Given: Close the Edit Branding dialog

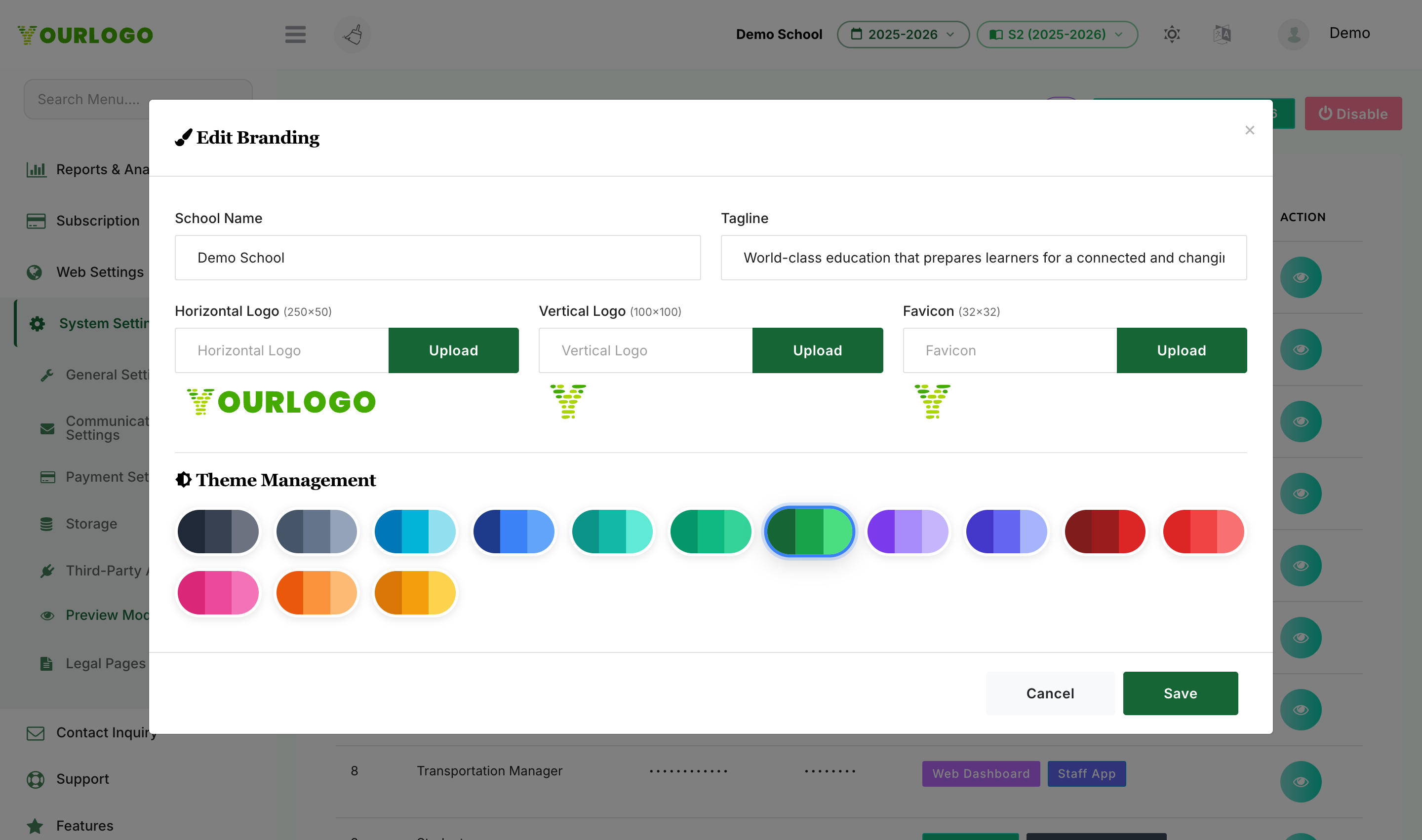Looking at the screenshot, I should [x=1249, y=130].
